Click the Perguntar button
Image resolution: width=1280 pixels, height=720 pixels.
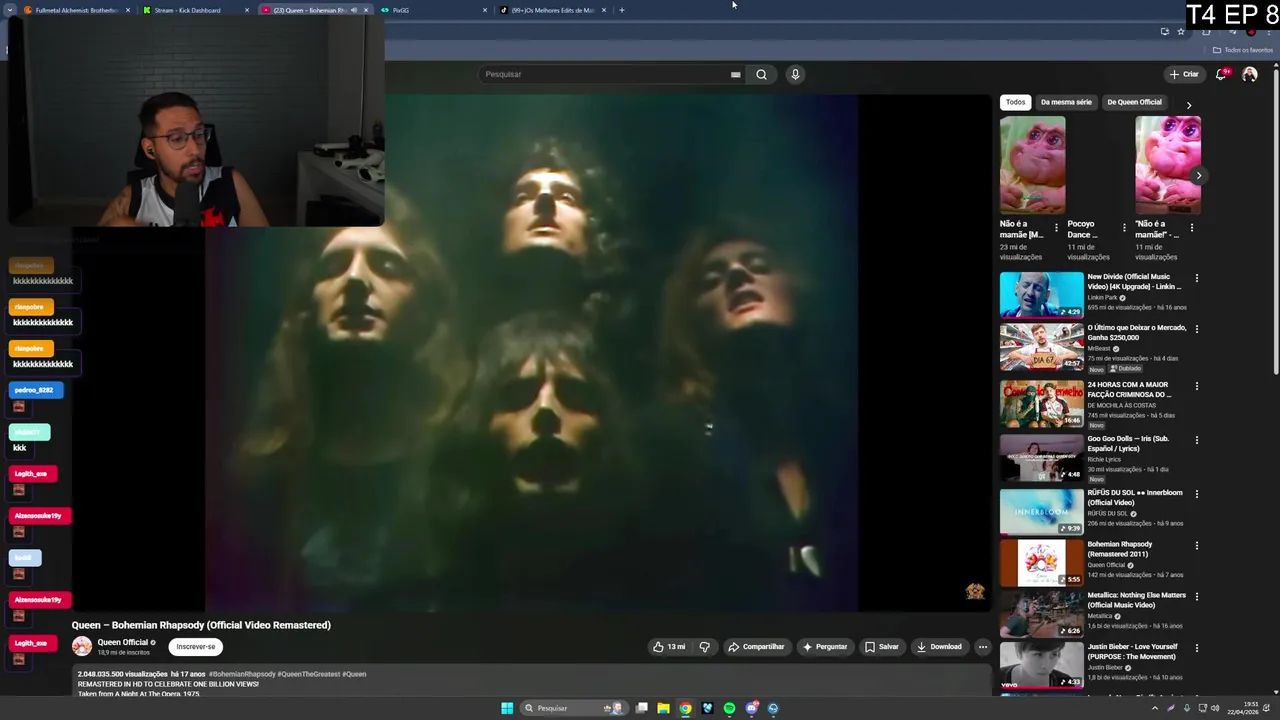[824, 647]
